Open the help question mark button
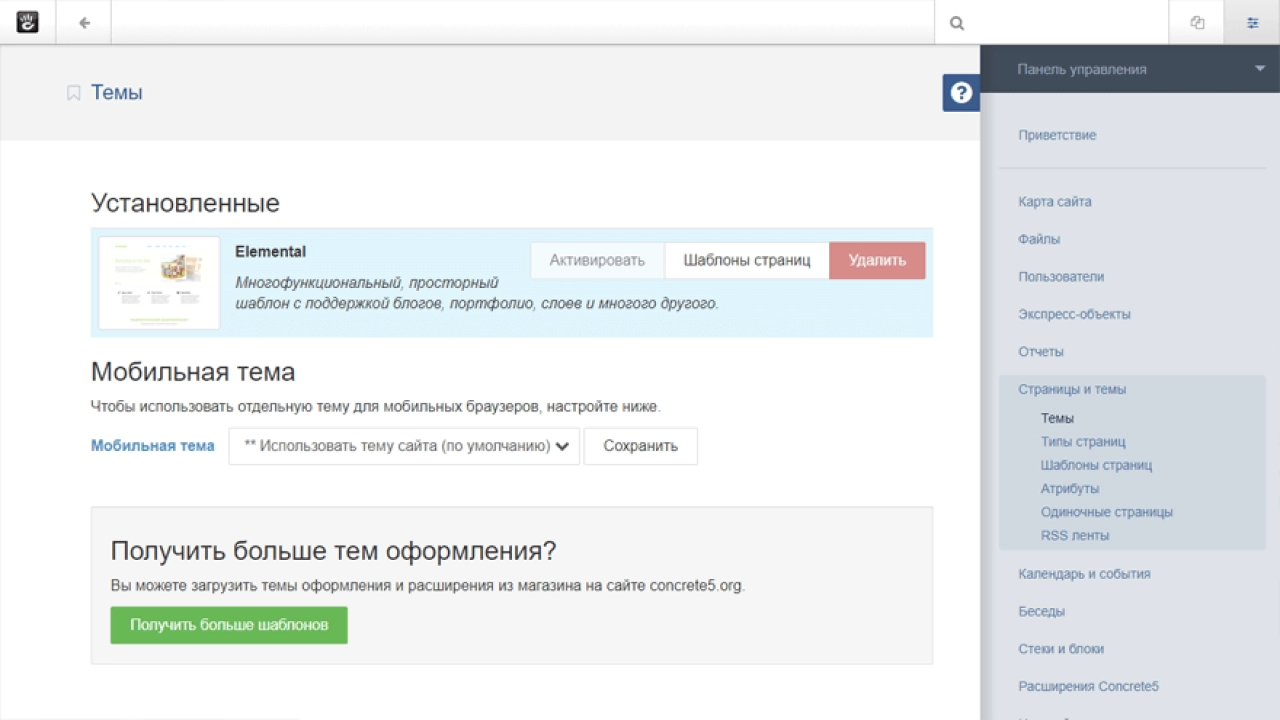The image size is (1280, 720). tap(961, 93)
